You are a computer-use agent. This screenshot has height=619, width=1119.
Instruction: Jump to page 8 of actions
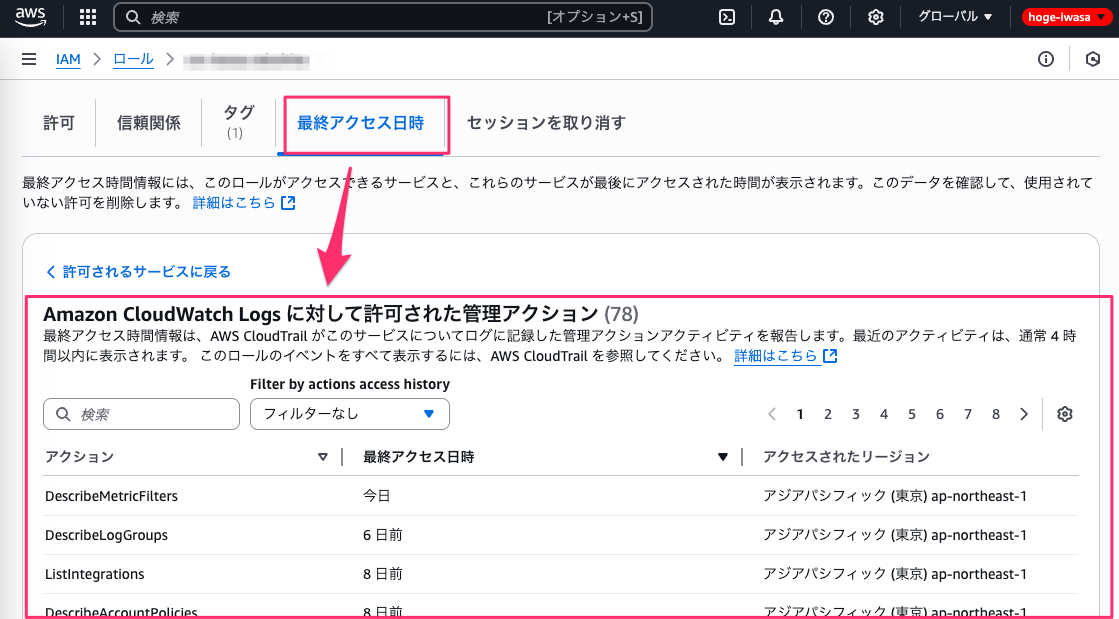pyautogui.click(x=996, y=414)
